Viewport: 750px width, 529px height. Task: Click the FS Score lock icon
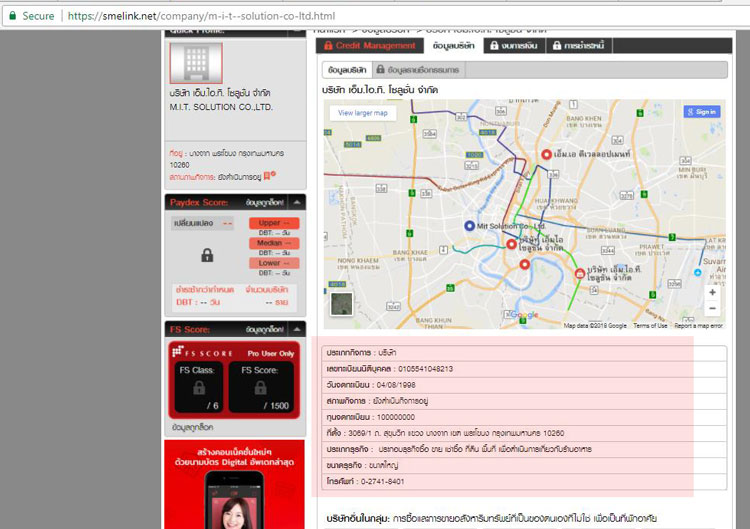pyautogui.click(x=260, y=386)
